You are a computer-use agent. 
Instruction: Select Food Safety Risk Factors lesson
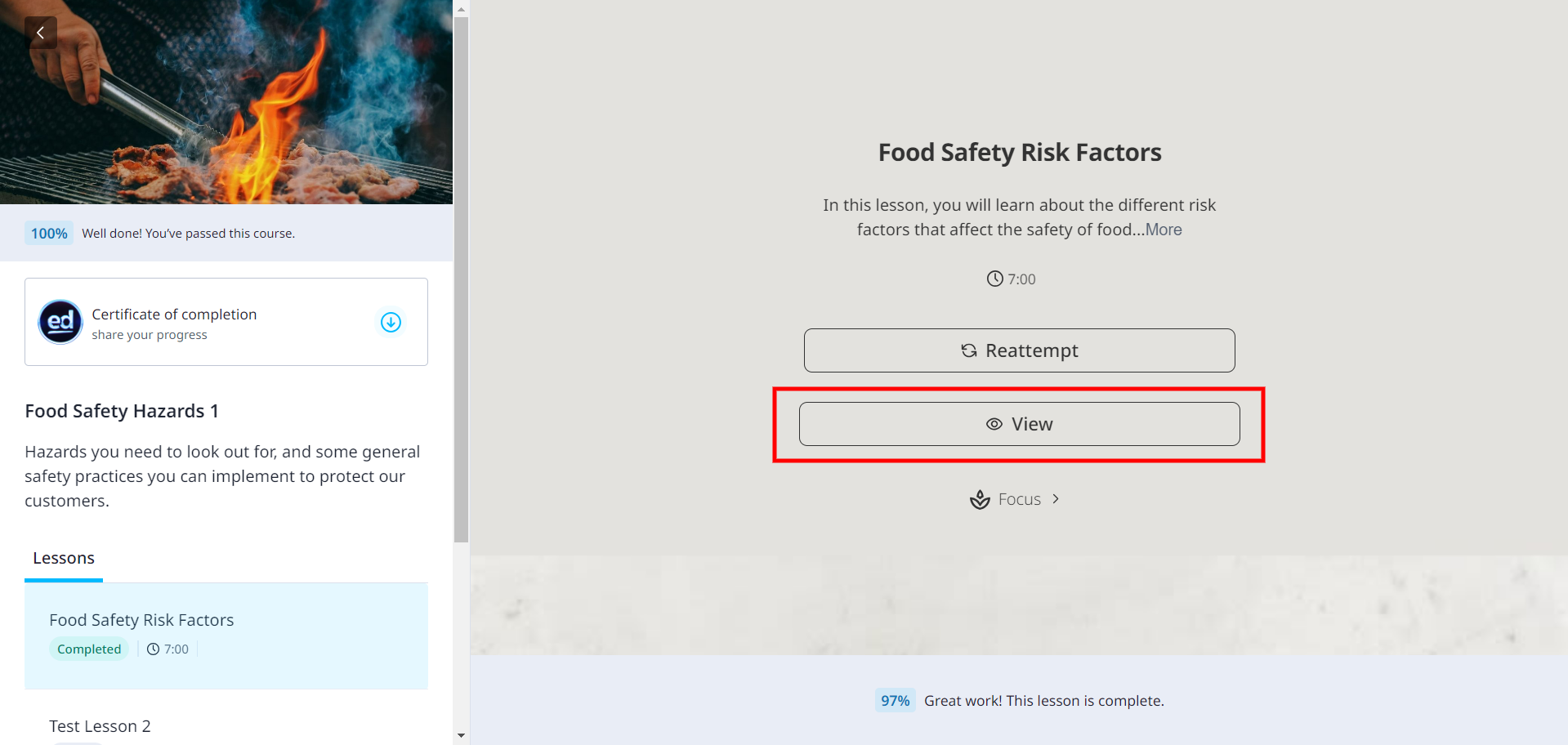click(x=141, y=620)
